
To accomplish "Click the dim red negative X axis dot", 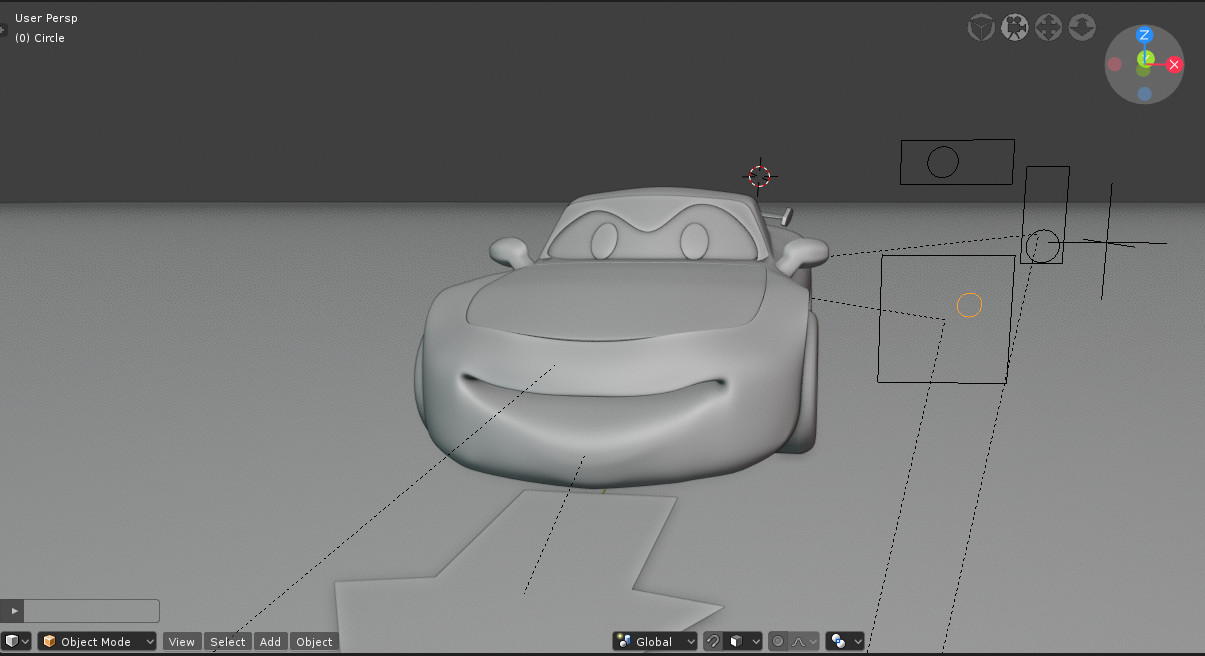I will click(1114, 64).
